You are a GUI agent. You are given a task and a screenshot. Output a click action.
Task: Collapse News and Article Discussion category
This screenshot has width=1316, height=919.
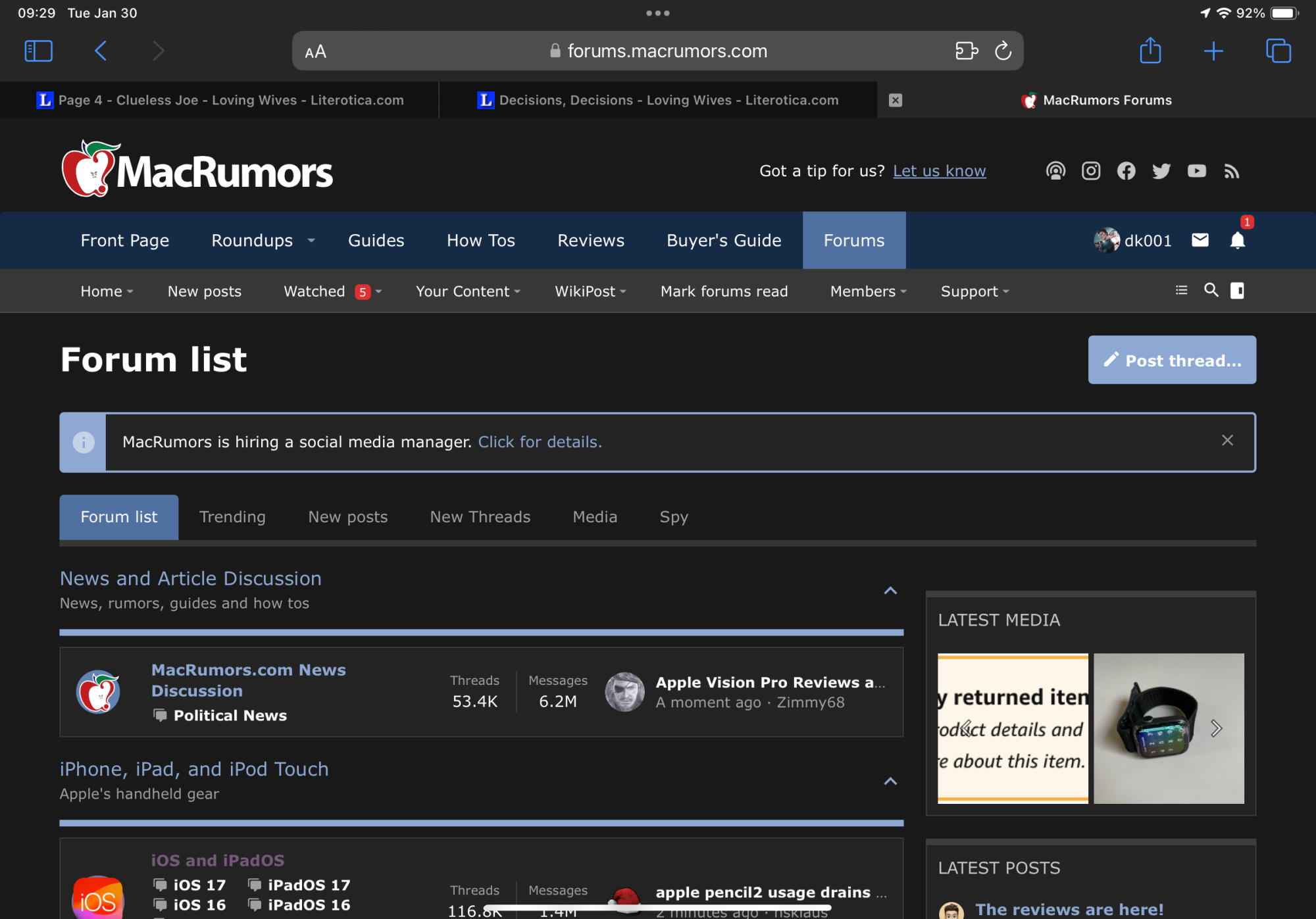(x=890, y=591)
